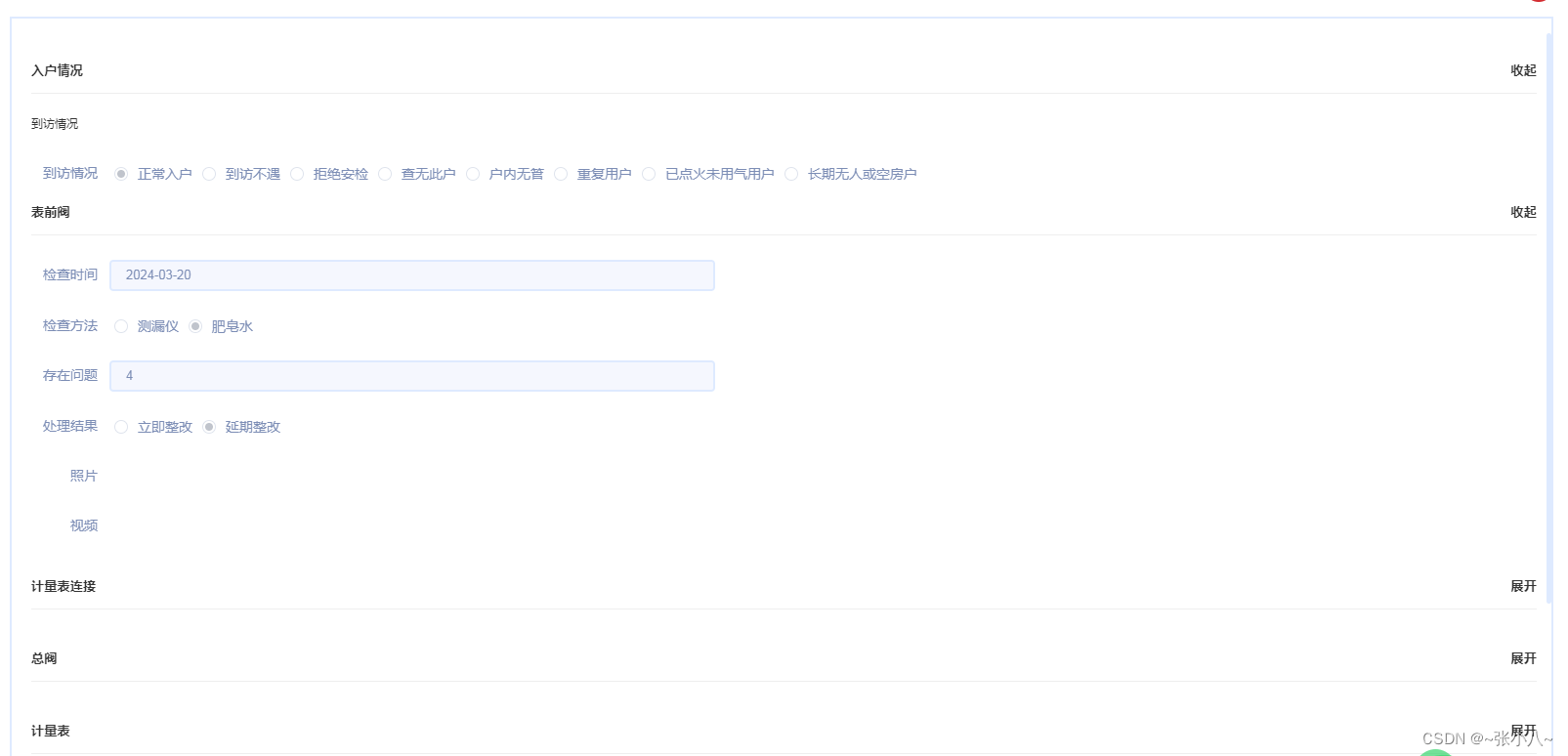Click the 总阀 section title
Viewport: 1568px width, 756px height.
click(x=44, y=658)
